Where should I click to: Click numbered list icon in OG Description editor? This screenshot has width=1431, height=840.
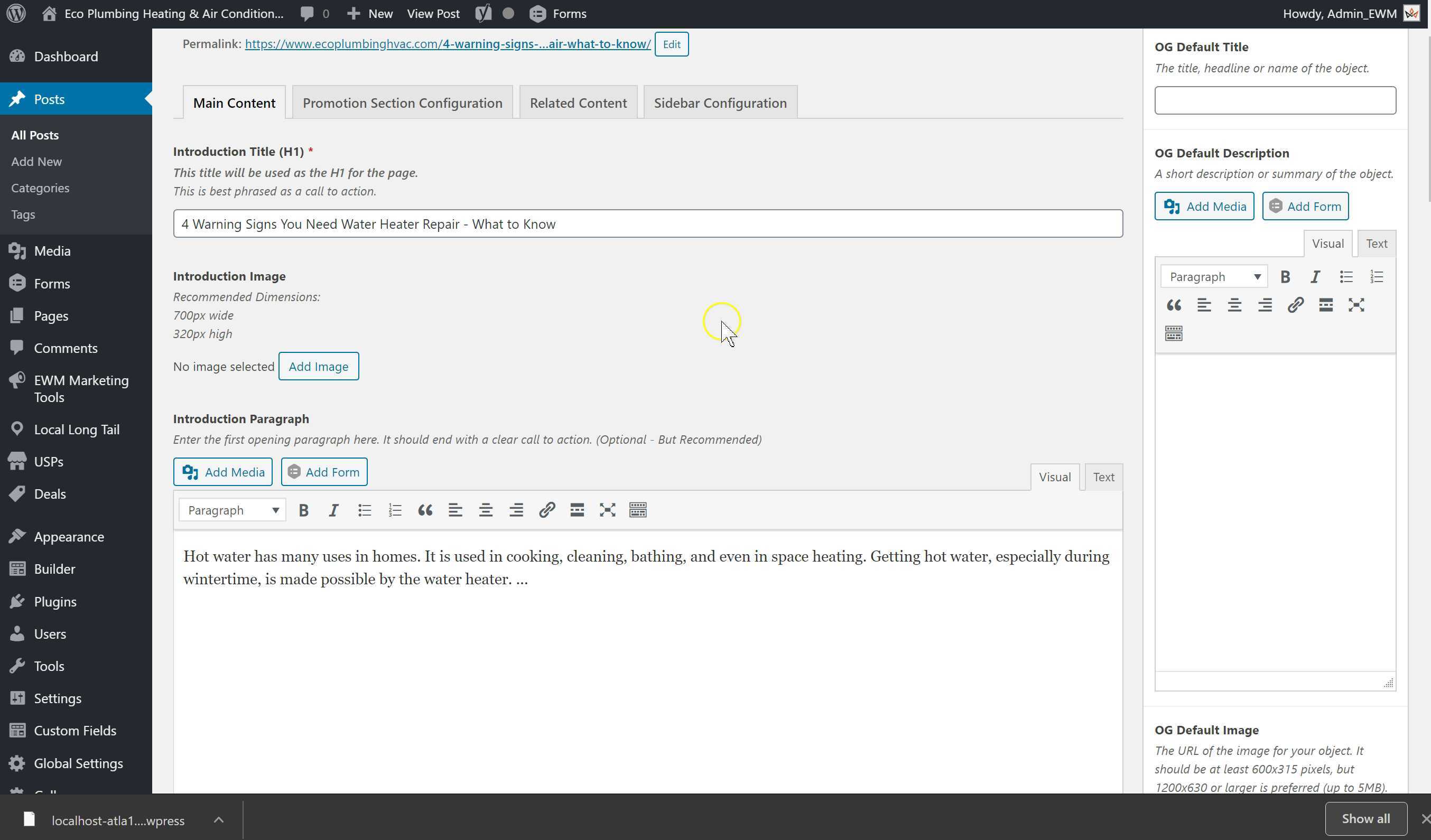[1377, 277]
